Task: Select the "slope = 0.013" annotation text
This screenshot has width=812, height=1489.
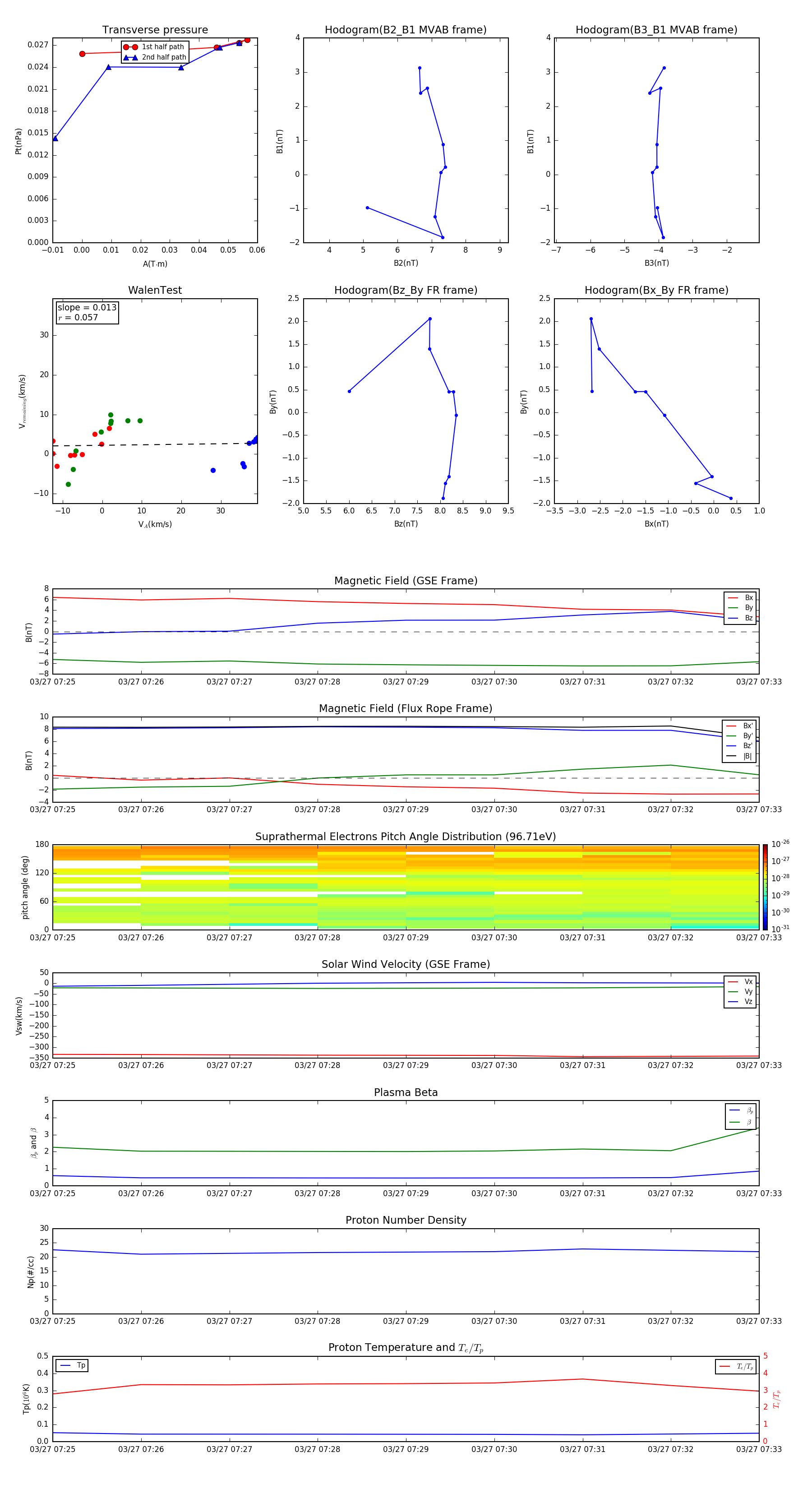Action: pos(87,308)
